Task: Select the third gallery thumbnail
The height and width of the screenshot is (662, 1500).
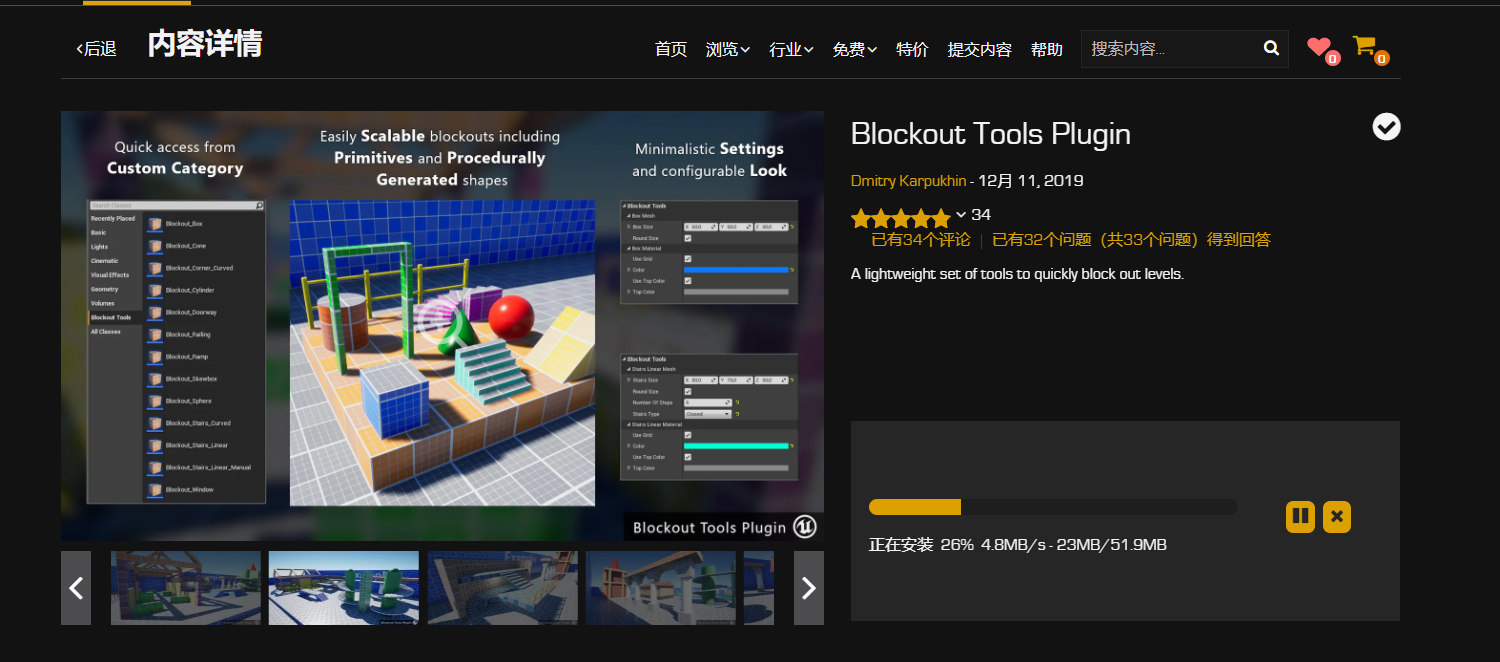Action: pos(503,588)
